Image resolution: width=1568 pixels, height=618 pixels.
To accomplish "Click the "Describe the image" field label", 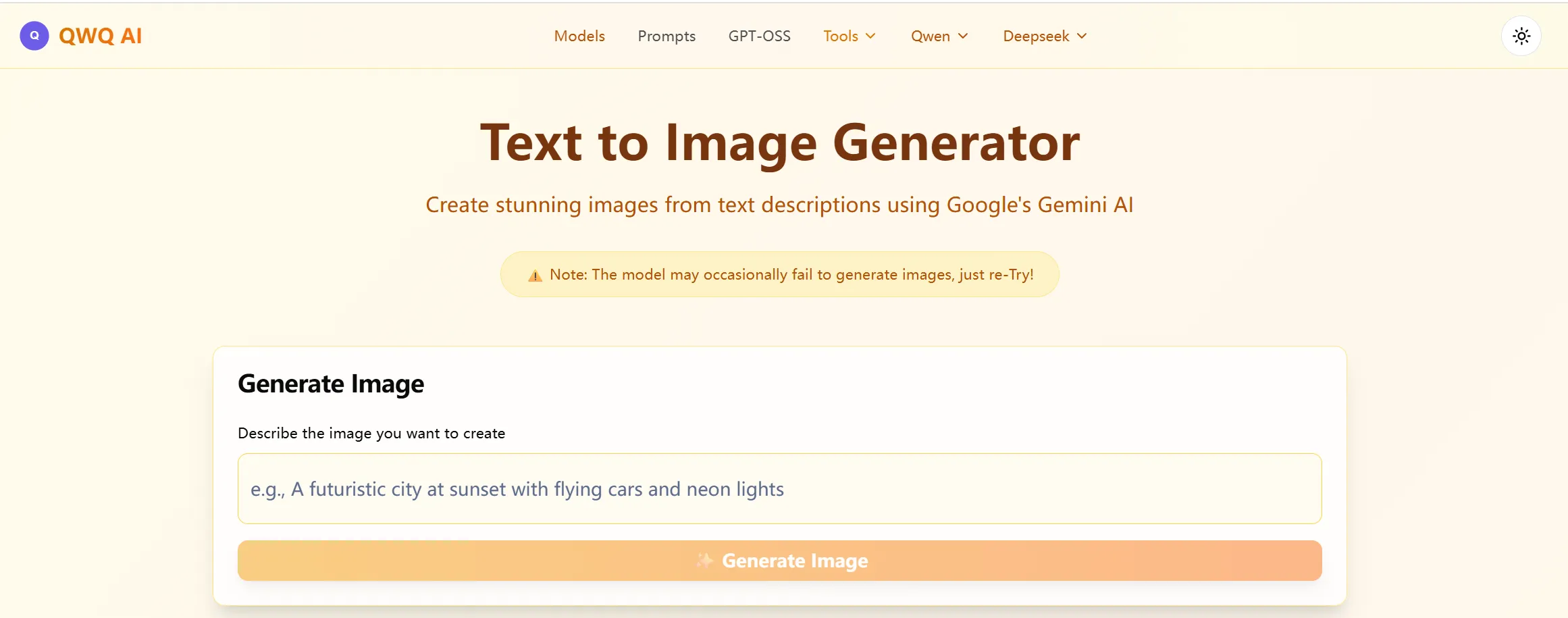I will pyautogui.click(x=371, y=433).
